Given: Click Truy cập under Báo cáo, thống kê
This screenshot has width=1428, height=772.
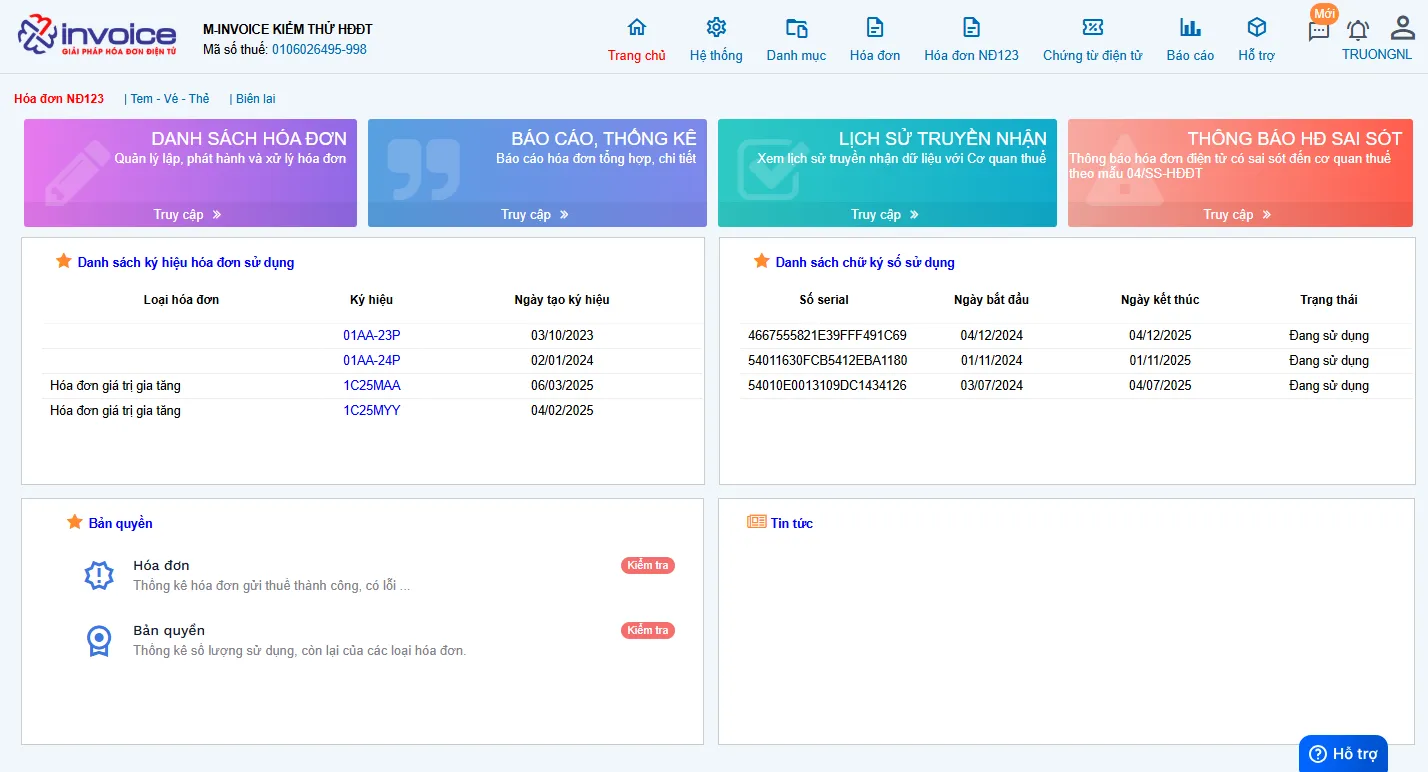Looking at the screenshot, I should (535, 214).
